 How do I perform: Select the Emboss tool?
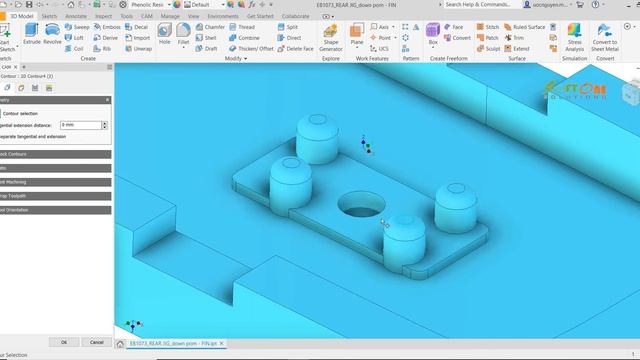click(x=107, y=27)
